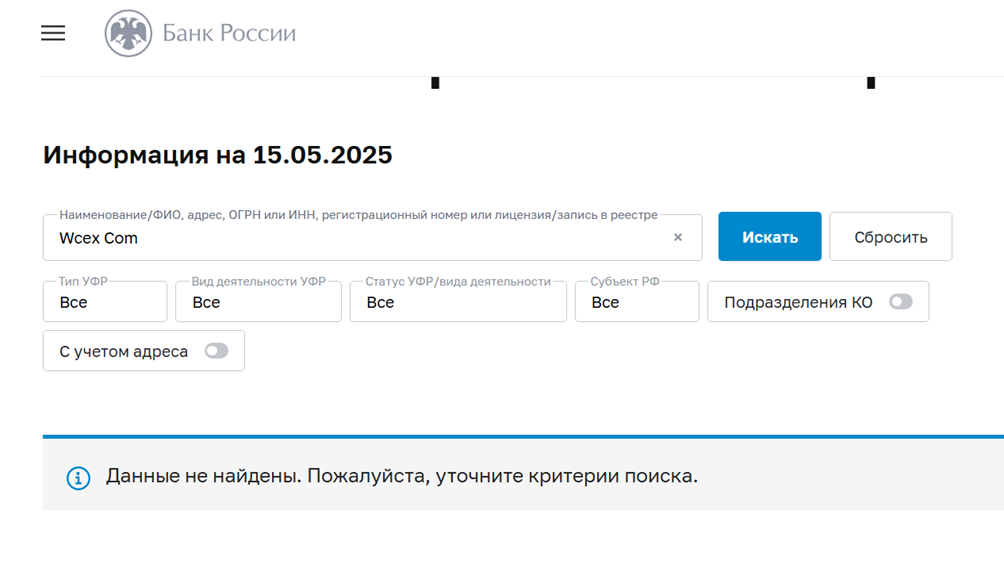Expand the Тип УФР dropdown
Screen dimensions: 1004x568
coord(105,302)
